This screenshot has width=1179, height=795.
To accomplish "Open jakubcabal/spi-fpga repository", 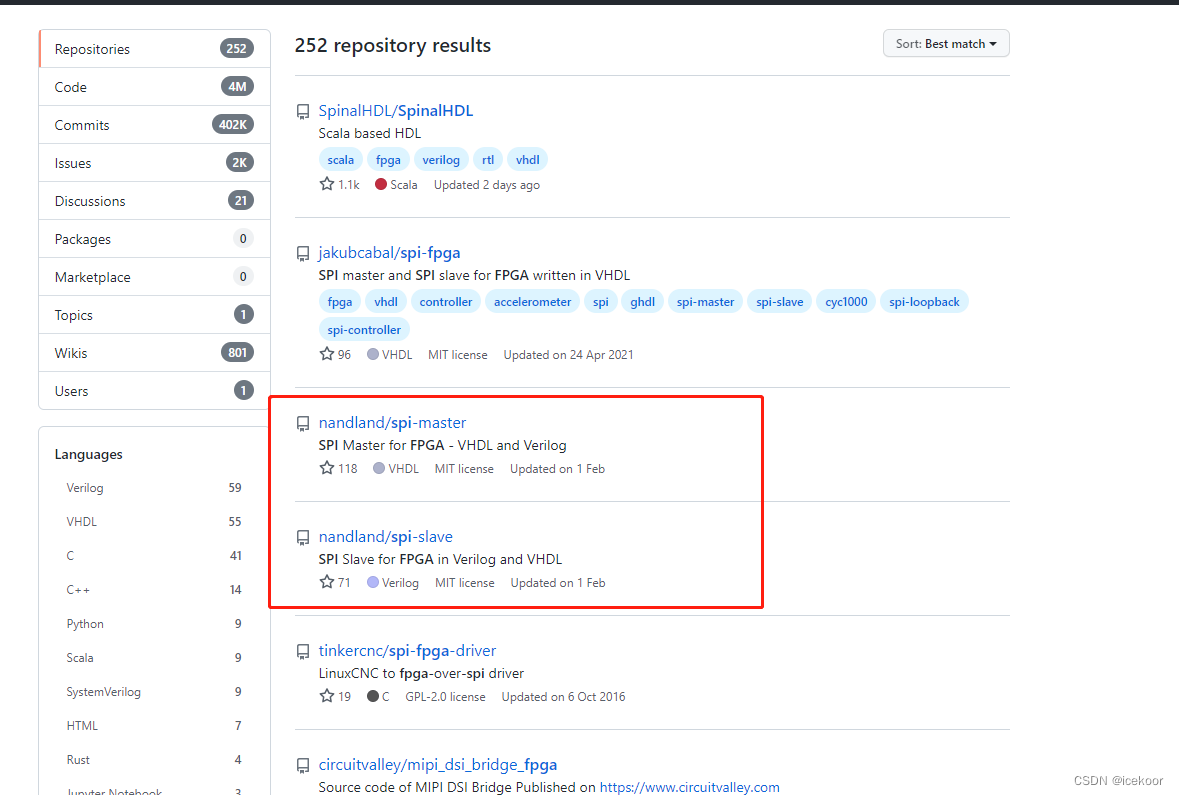I will click(x=389, y=253).
